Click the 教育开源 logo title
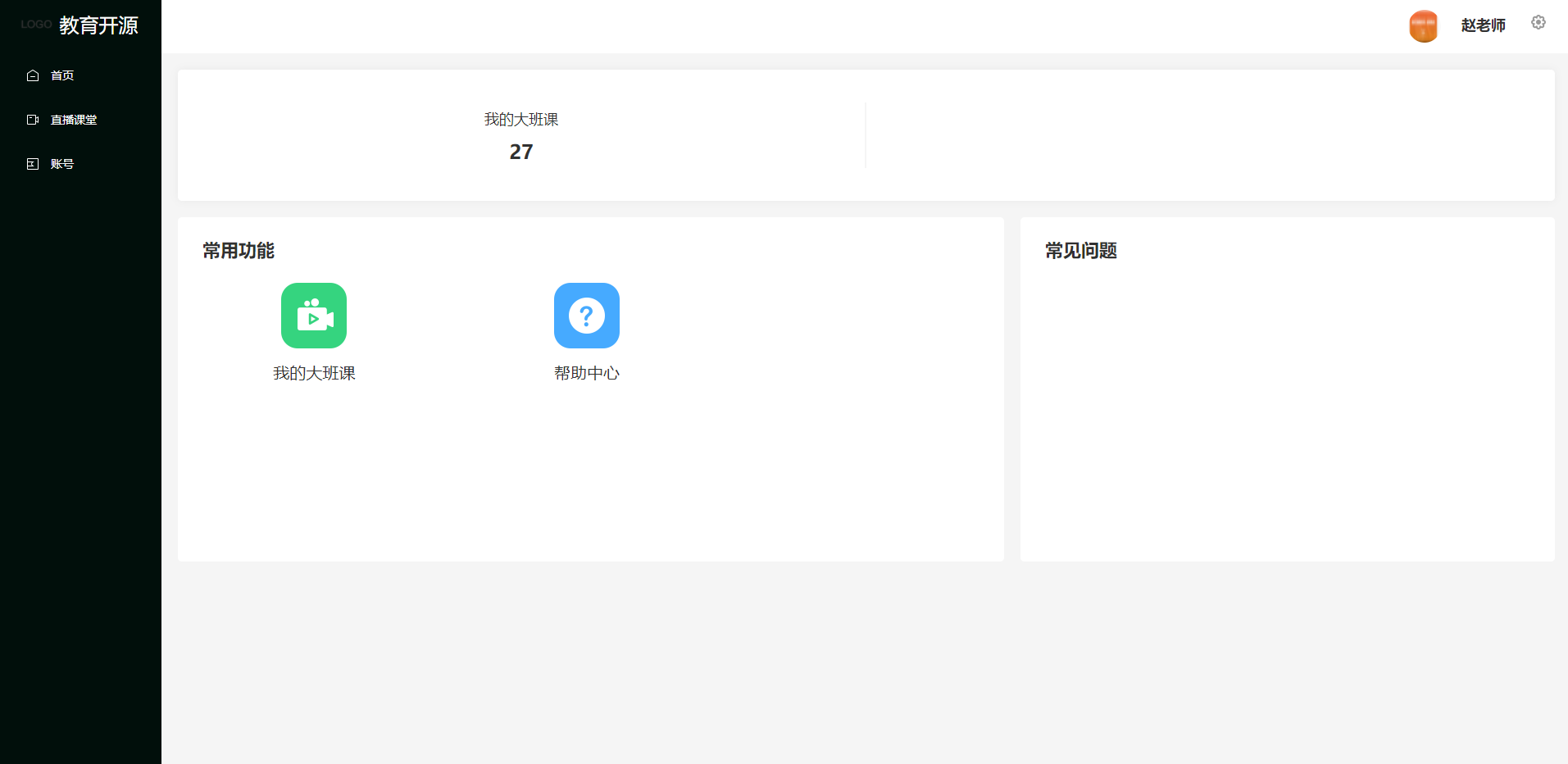 [98, 25]
